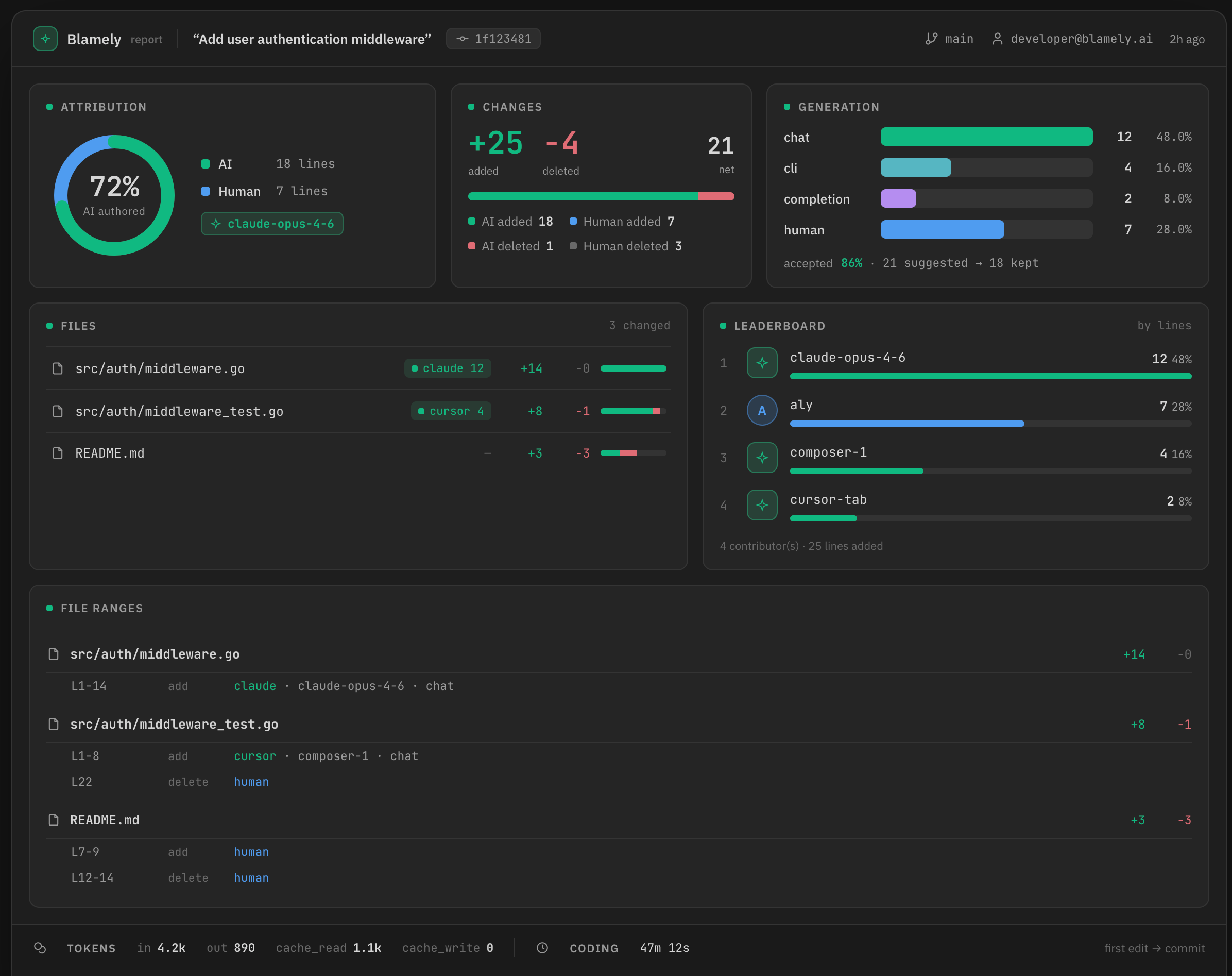The width and height of the screenshot is (1232, 976).
Task: Click the AI added 18 legend entry
Action: click(510, 221)
